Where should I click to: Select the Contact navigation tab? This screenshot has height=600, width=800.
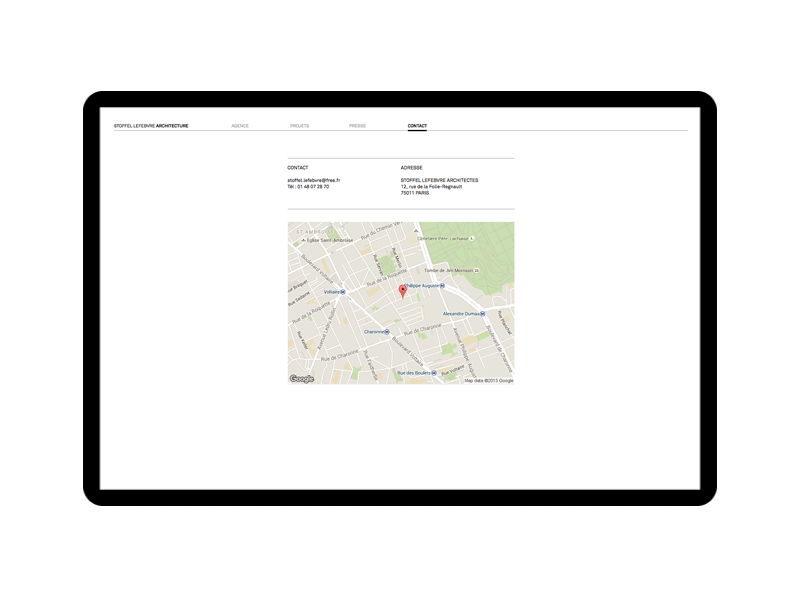[x=417, y=126]
